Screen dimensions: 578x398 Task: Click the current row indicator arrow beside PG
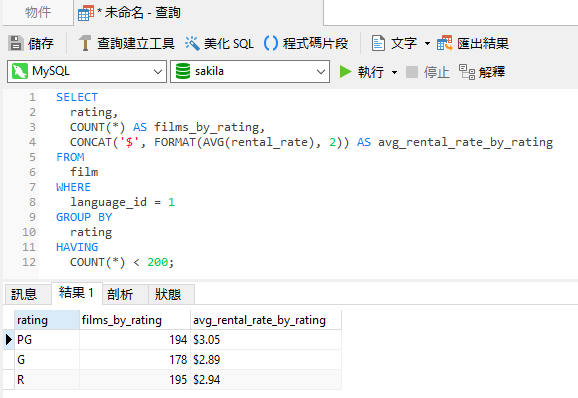pos(9,339)
